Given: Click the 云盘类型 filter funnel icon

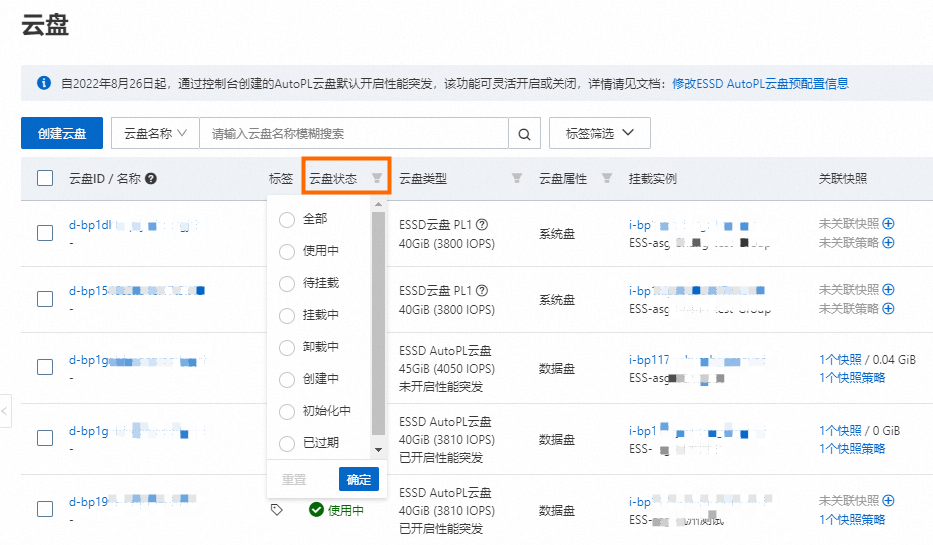Looking at the screenshot, I should click(517, 179).
